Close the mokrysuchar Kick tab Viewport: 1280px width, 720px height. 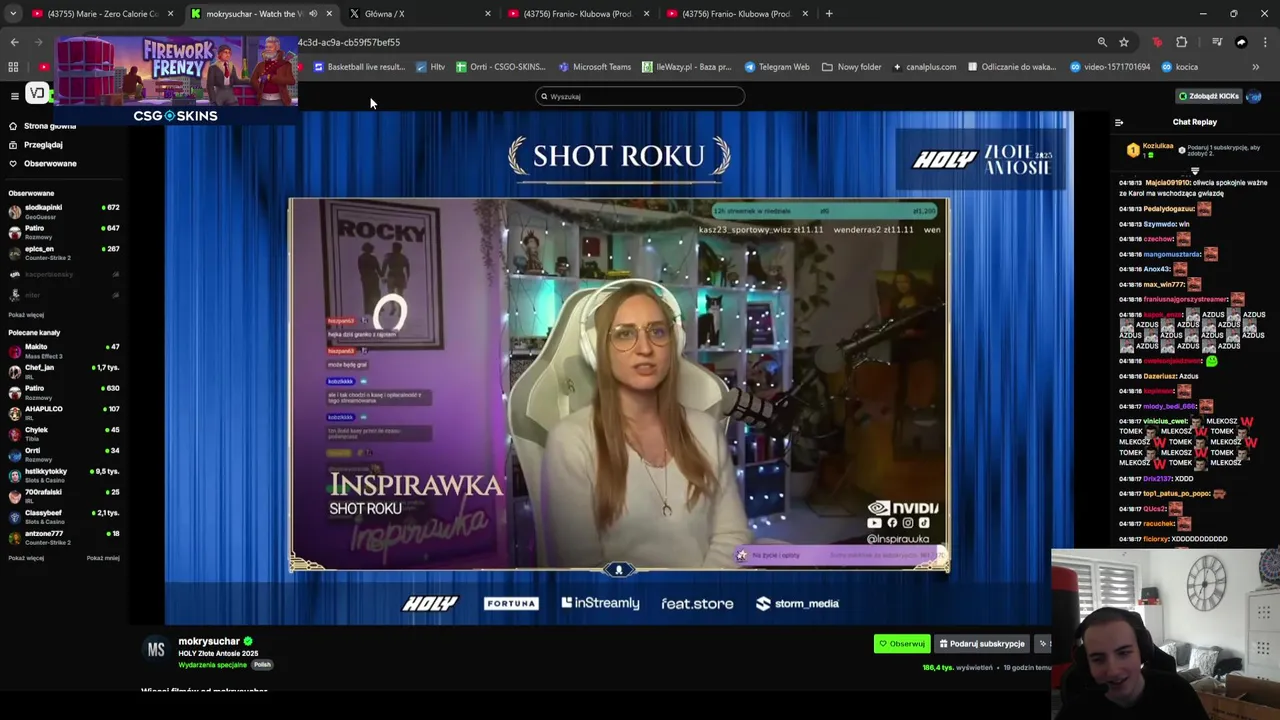point(329,14)
